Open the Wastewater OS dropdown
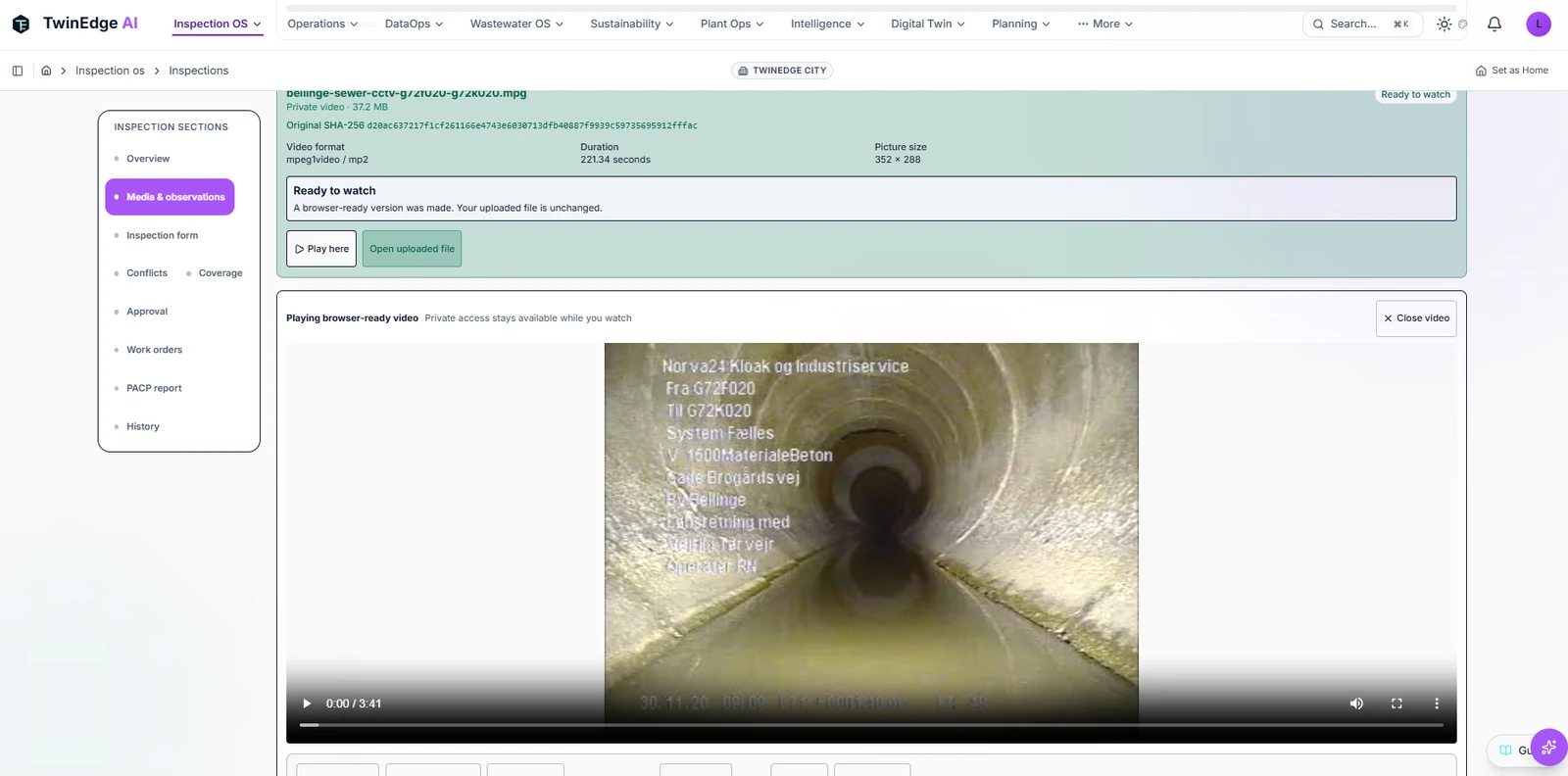The image size is (1568, 776). coord(516,24)
